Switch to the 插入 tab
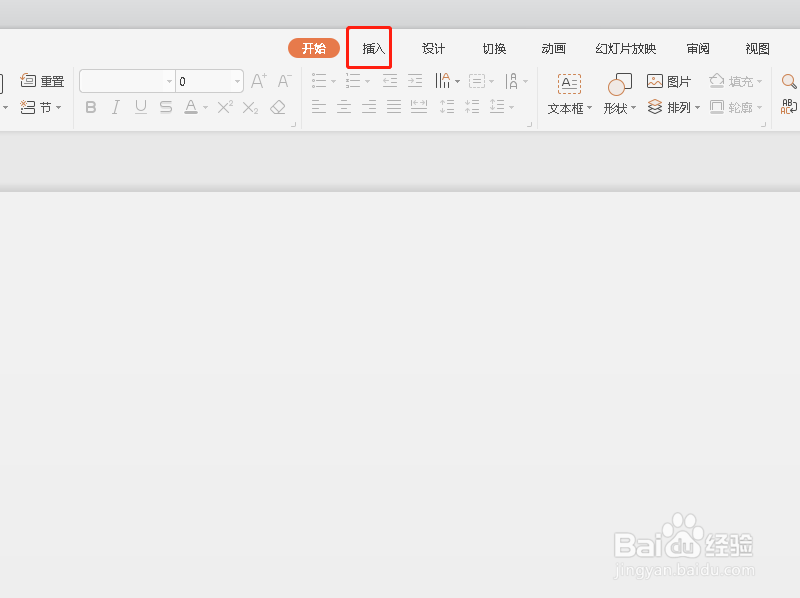Image resolution: width=800 pixels, height=598 pixels. pyautogui.click(x=370, y=47)
